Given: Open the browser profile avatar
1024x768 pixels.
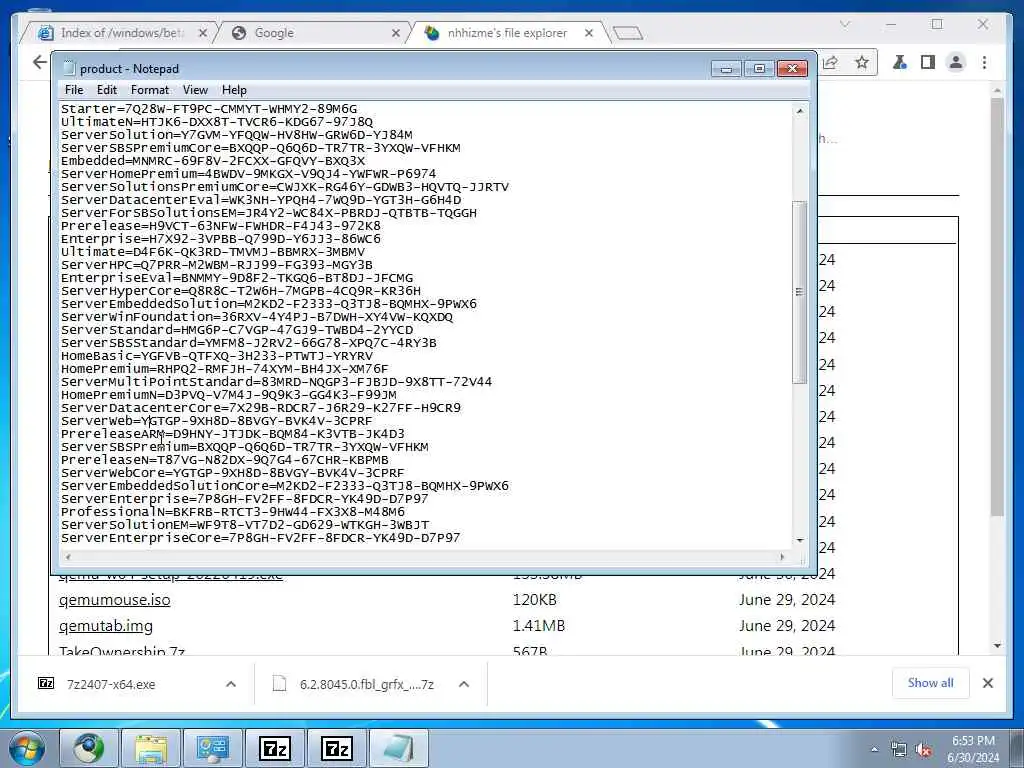Looking at the screenshot, I should pos(955,62).
